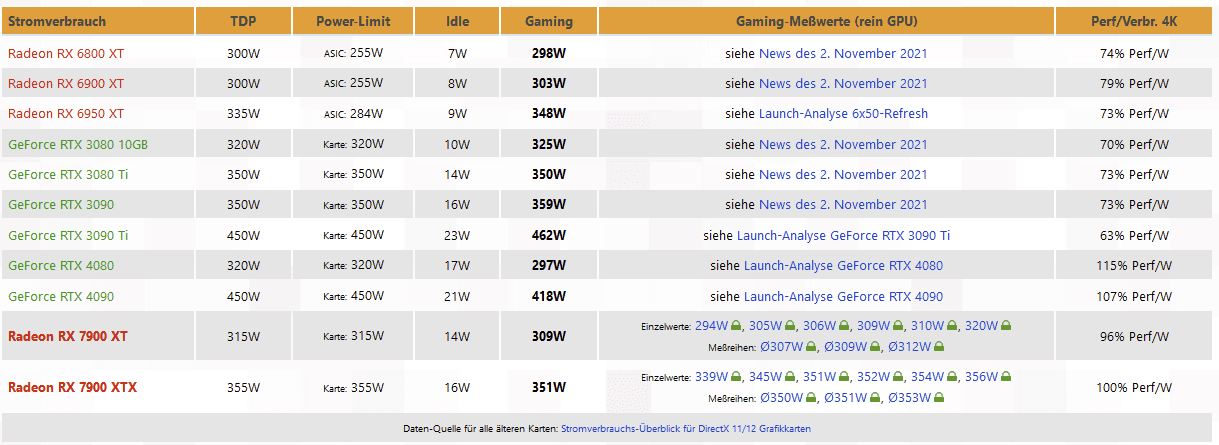
Task: Click the Gaming column header
Action: click(x=549, y=20)
